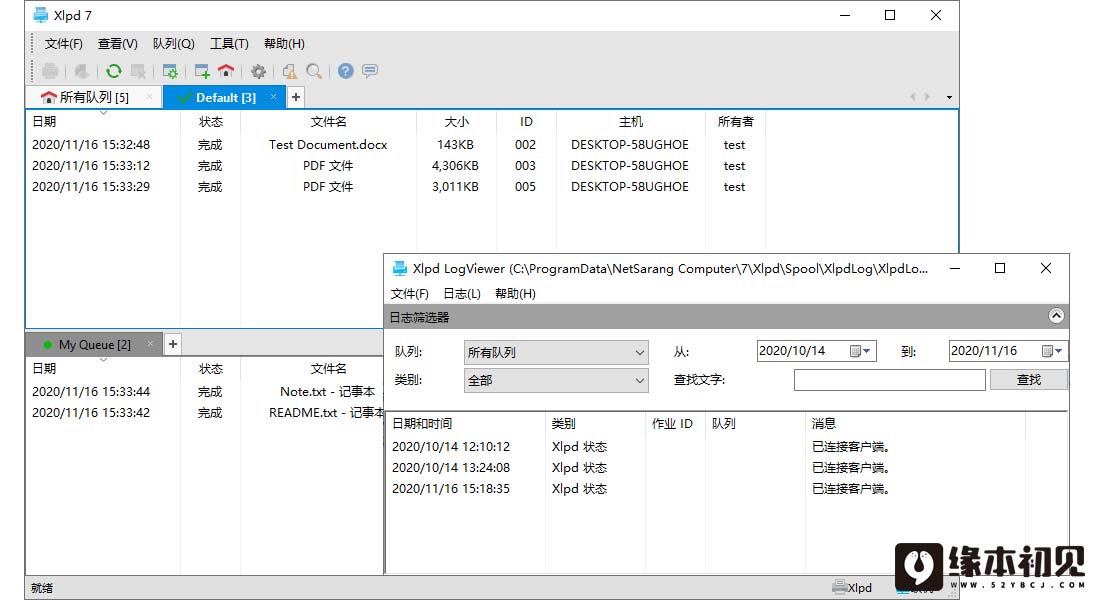Open options with the grey gear toolbar icon
This screenshot has width=1100, height=600.
click(258, 71)
